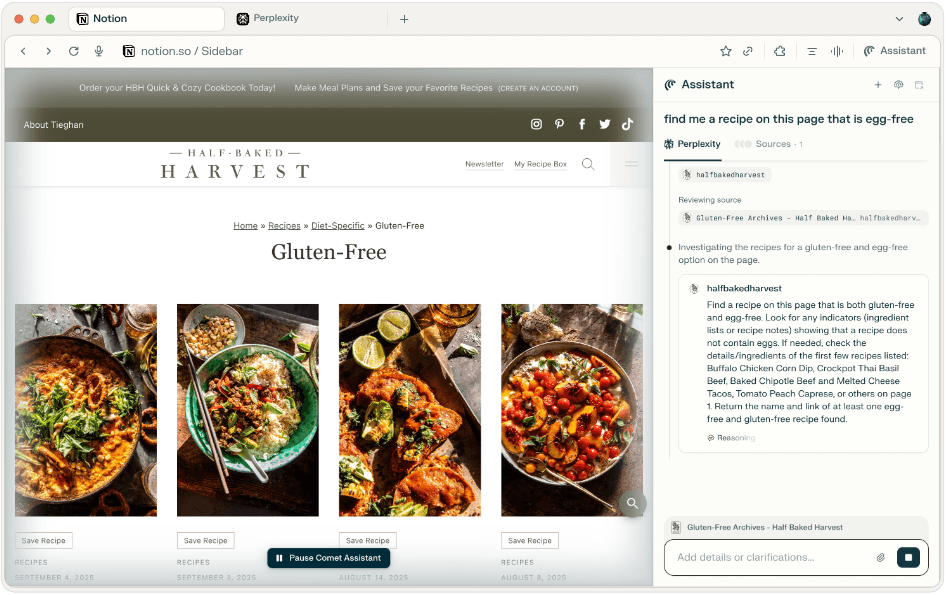Open the site search magnifier icon
The image size is (950, 595).
[x=588, y=164]
